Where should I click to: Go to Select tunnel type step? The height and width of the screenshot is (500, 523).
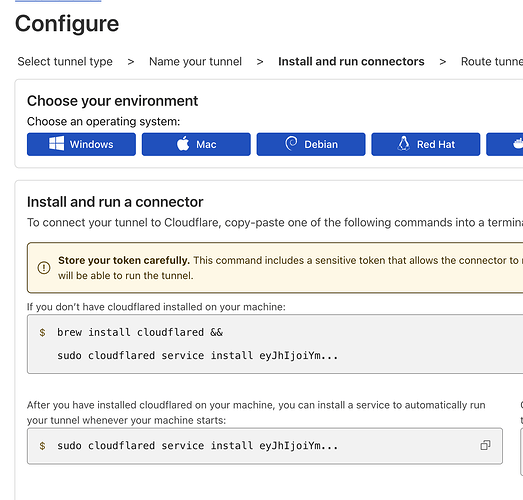pos(65,62)
